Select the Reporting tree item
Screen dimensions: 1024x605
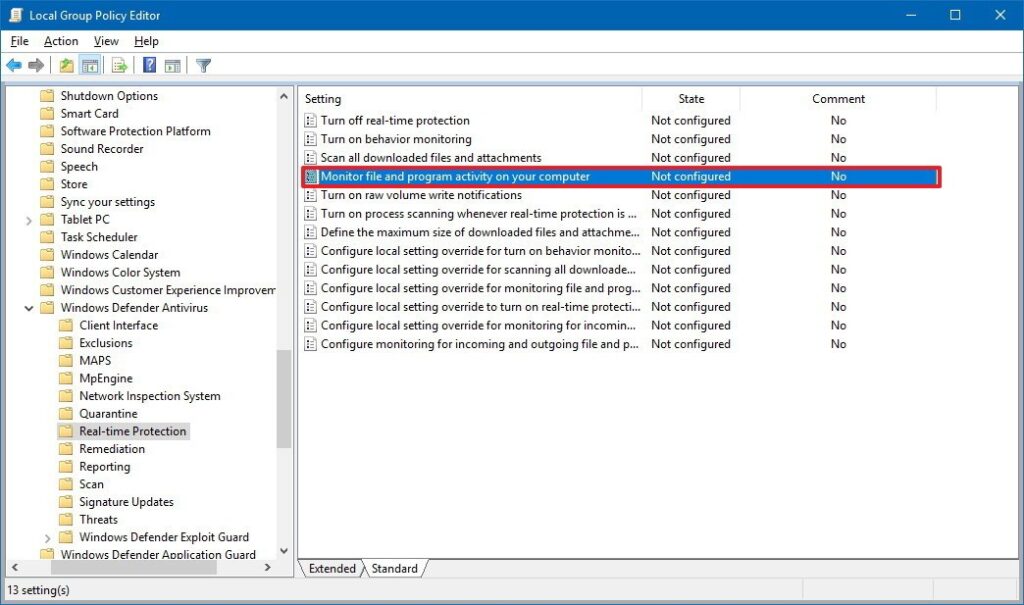pyautogui.click(x=104, y=466)
